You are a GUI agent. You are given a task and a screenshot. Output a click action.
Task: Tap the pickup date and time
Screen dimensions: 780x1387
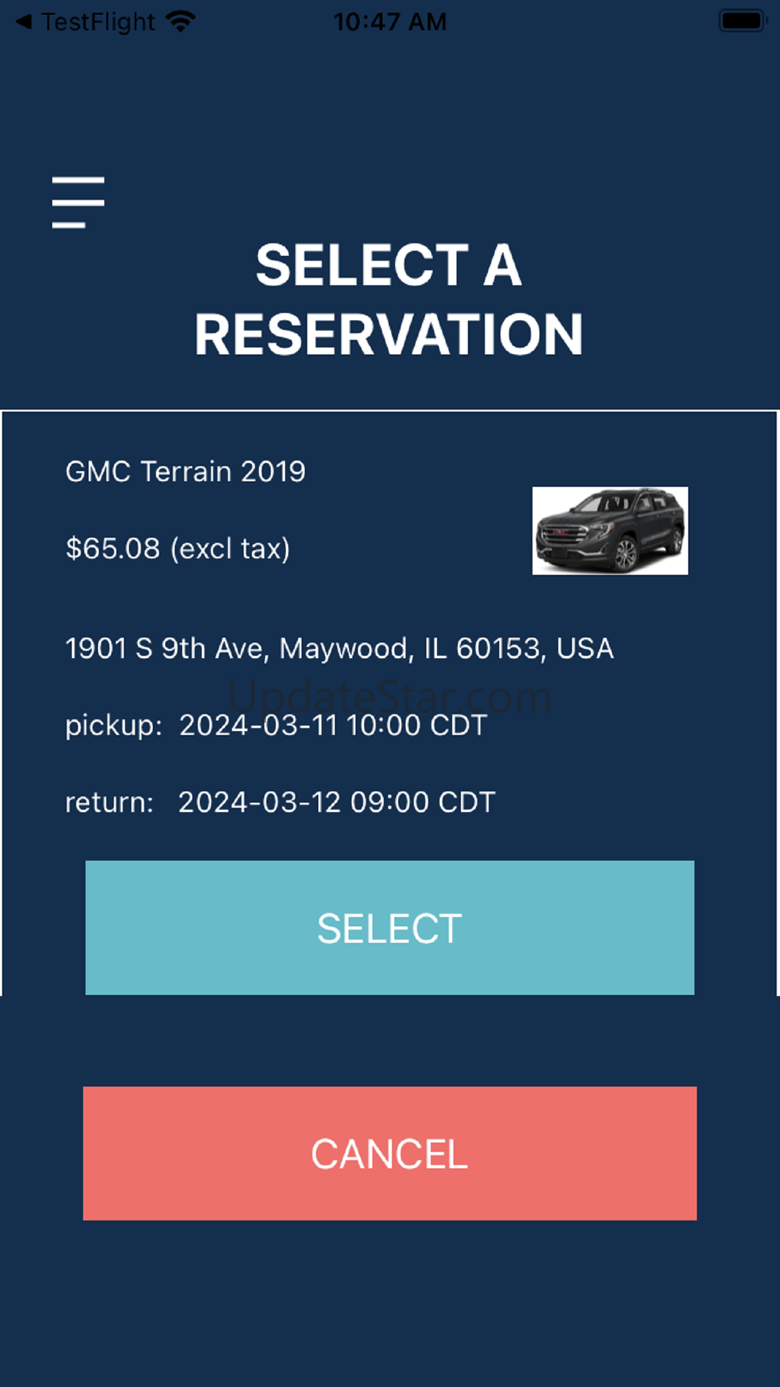333,725
